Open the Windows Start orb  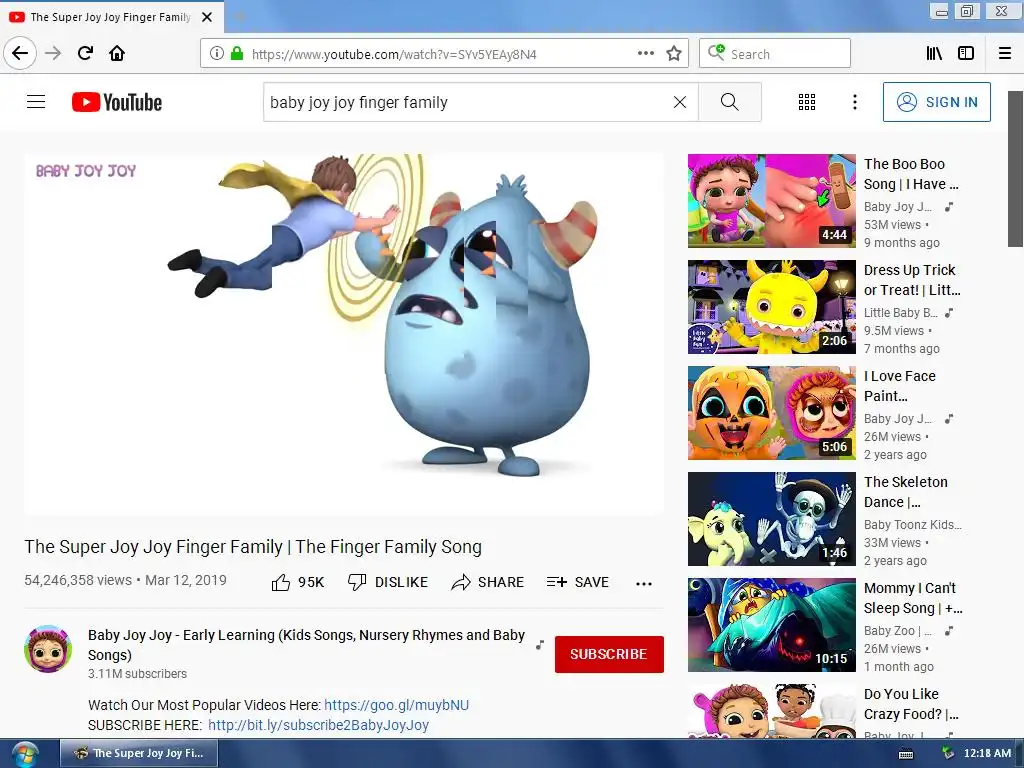point(25,754)
